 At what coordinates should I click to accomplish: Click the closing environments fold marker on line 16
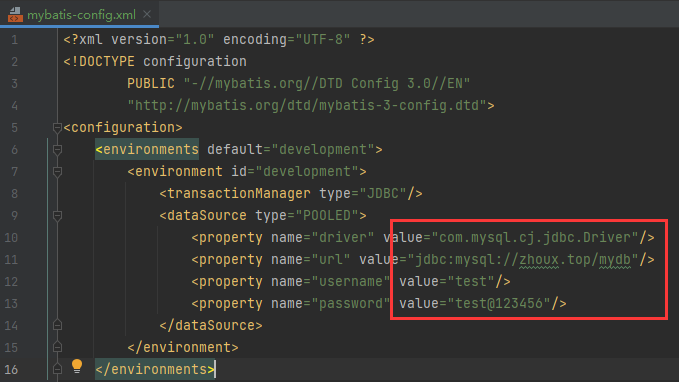click(x=57, y=369)
